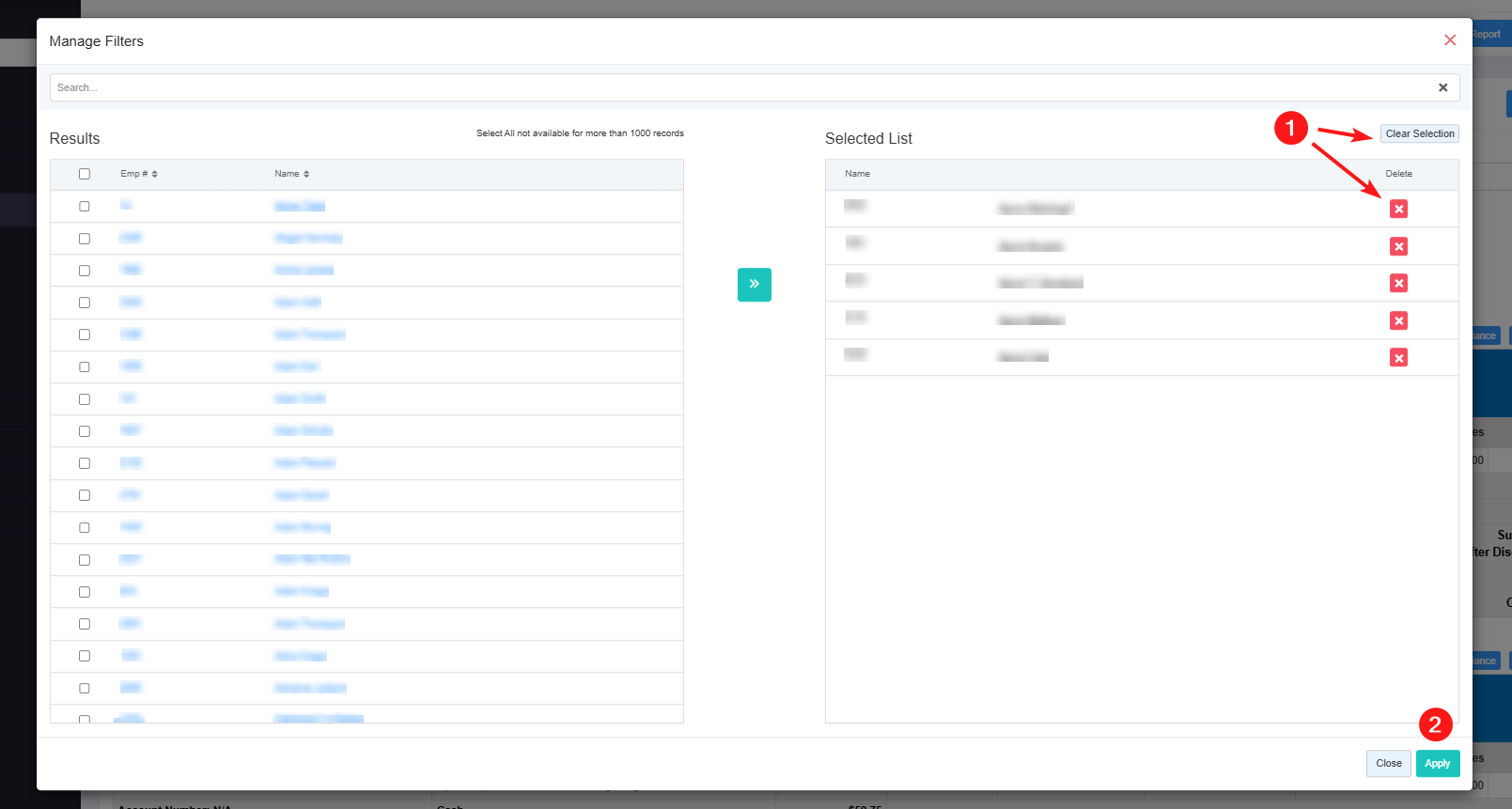Delete the first row in Selected List

tap(1398, 209)
